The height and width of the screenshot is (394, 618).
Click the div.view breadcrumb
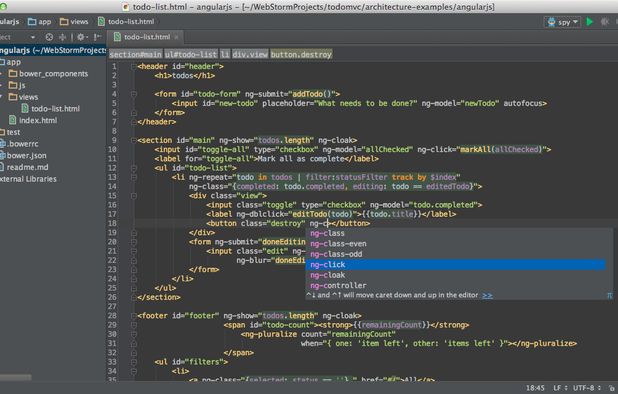tap(250, 54)
